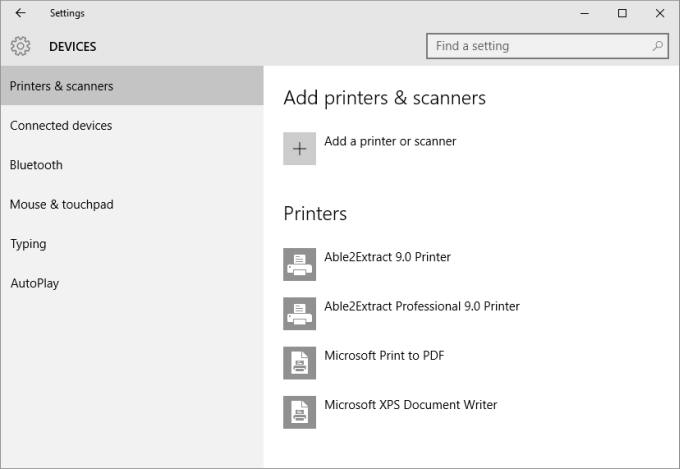Screen dimensions: 680x469
Task: Minimize the Settings window
Action: [585, 13]
